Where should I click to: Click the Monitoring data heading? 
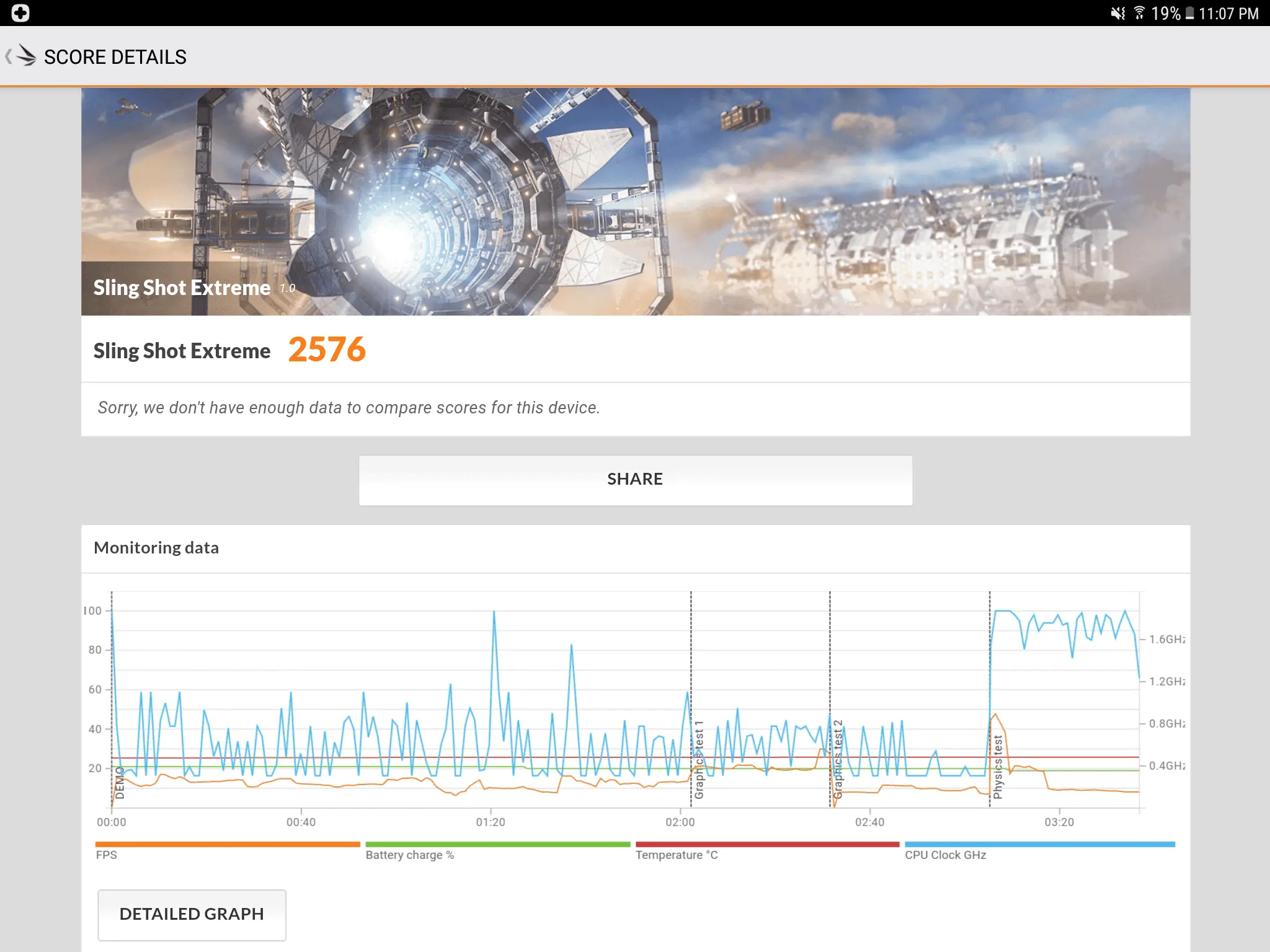tap(156, 548)
